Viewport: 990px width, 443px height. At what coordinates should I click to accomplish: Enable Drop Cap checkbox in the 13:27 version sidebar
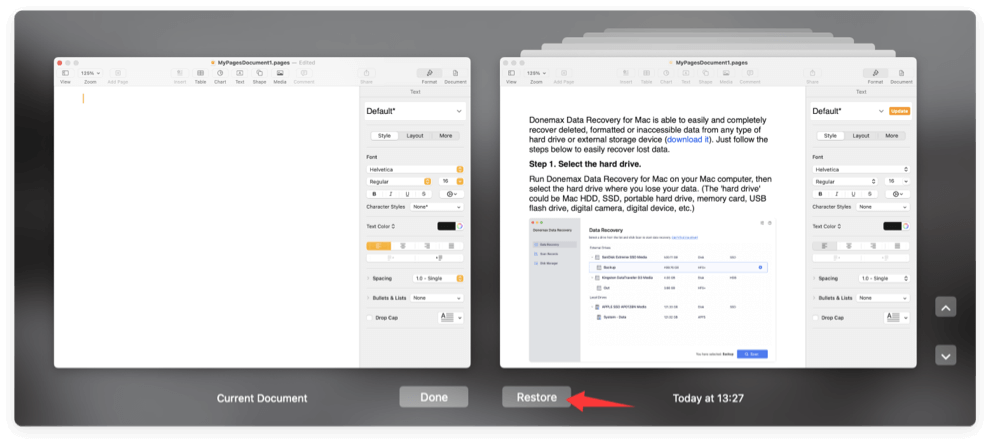815,318
